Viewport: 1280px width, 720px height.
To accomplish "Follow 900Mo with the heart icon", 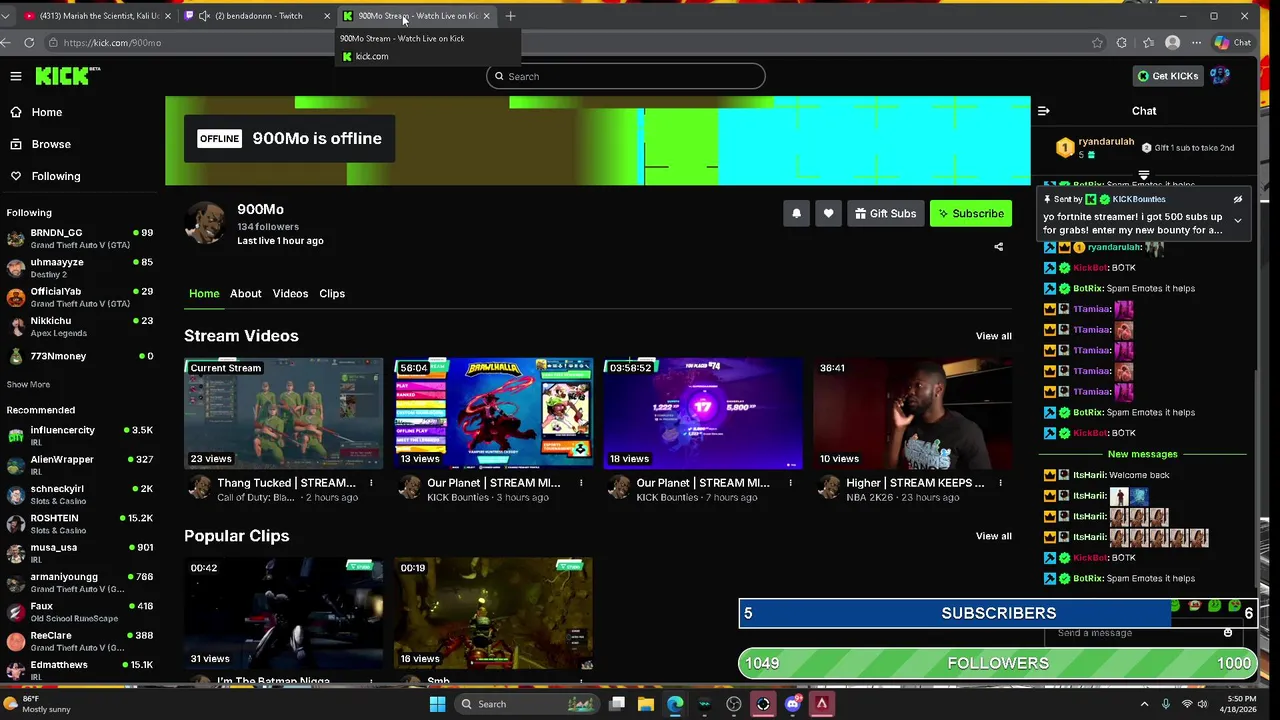I will pos(828,213).
